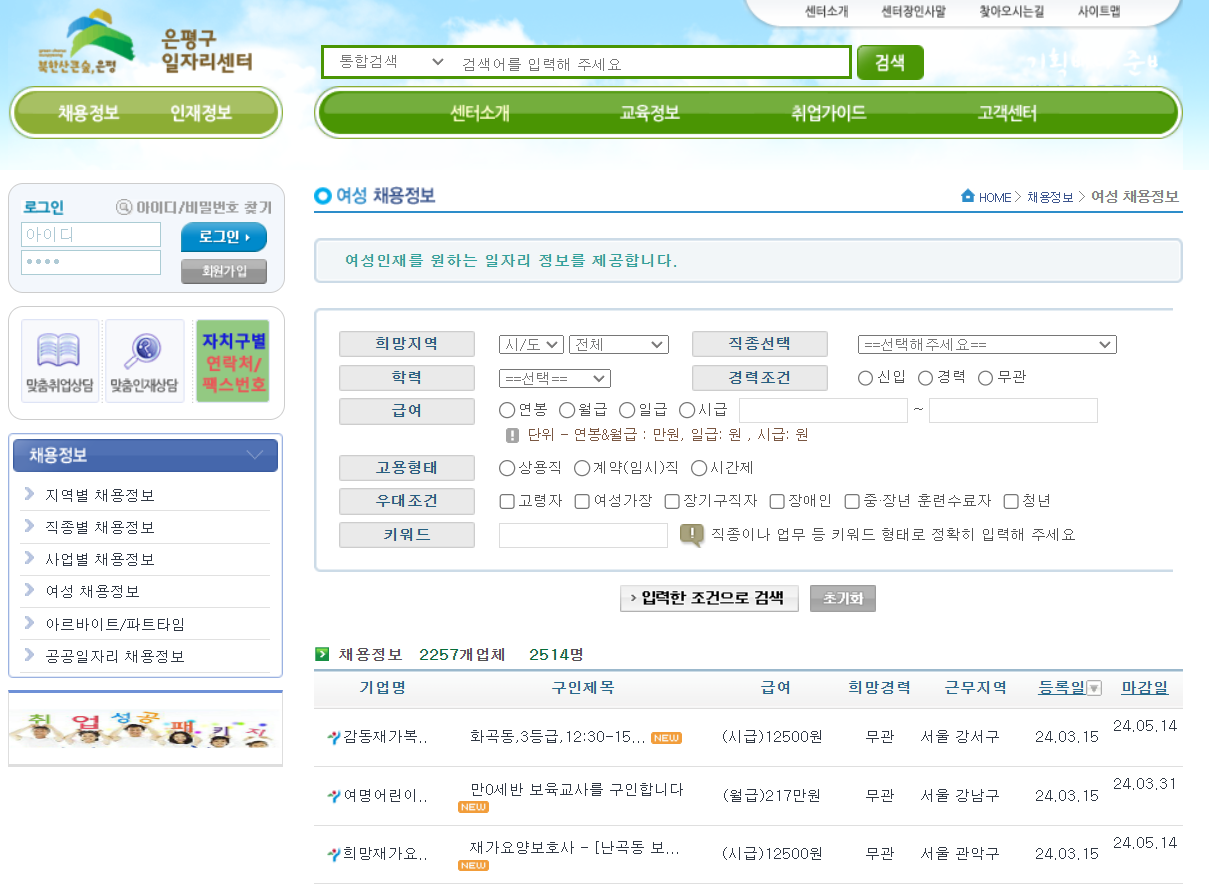Click the company icon beside 희망재가요..

click(334, 855)
